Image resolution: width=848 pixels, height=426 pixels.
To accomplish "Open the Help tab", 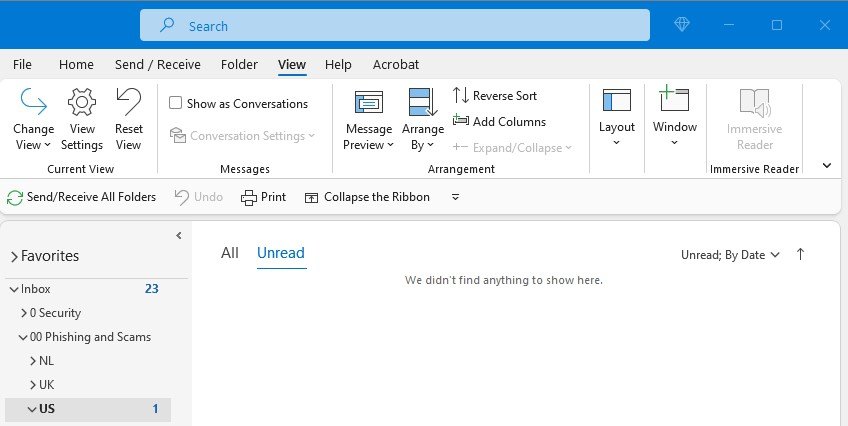I will point(338,64).
